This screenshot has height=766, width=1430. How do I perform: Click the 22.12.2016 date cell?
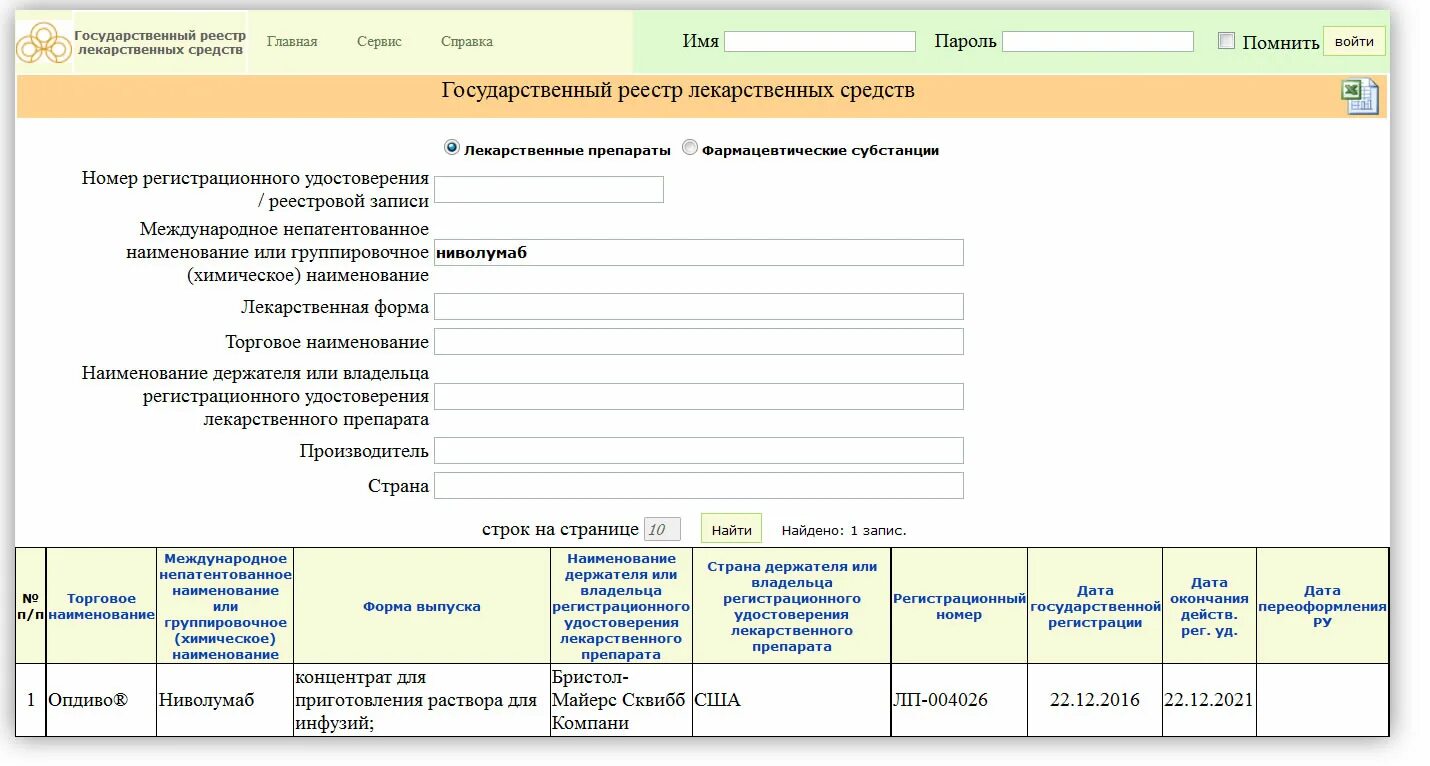1095,700
